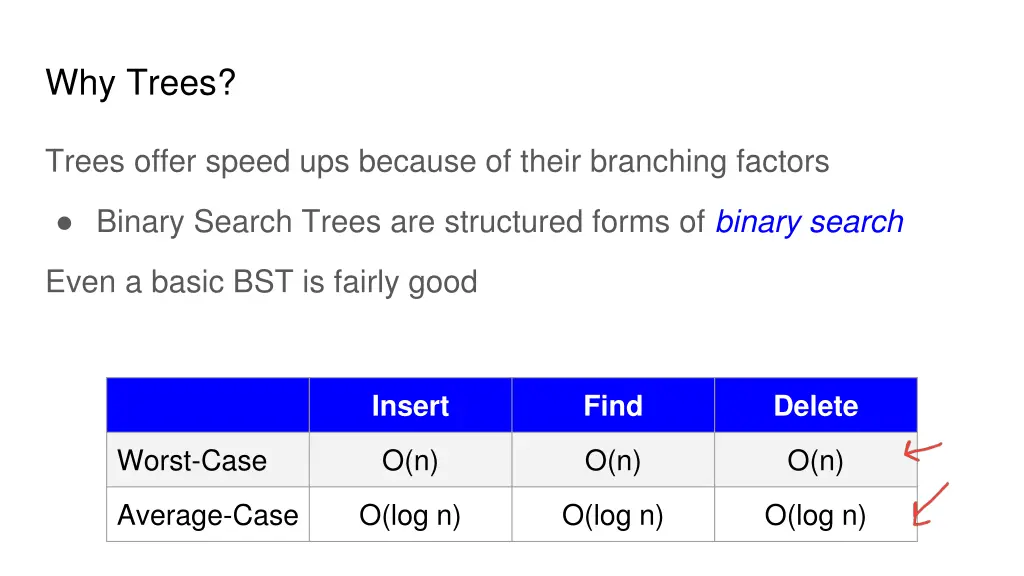Image resolution: width=1024 pixels, height=576 pixels.
Task: Select the Find column header
Action: click(613, 406)
